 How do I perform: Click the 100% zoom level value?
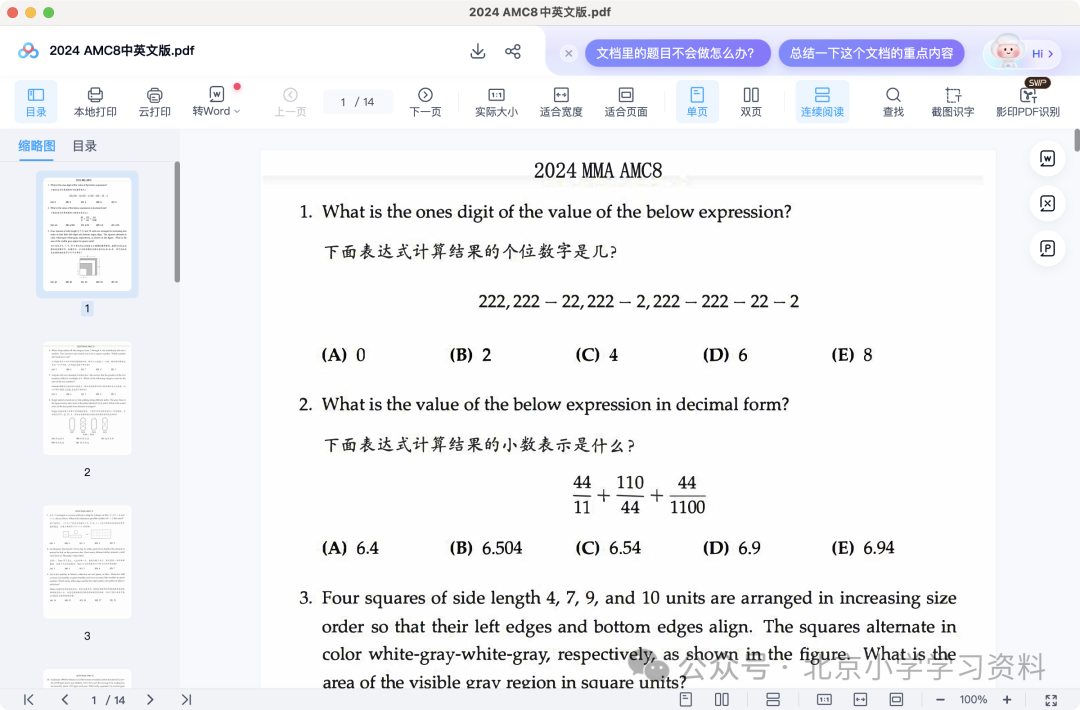(x=973, y=700)
